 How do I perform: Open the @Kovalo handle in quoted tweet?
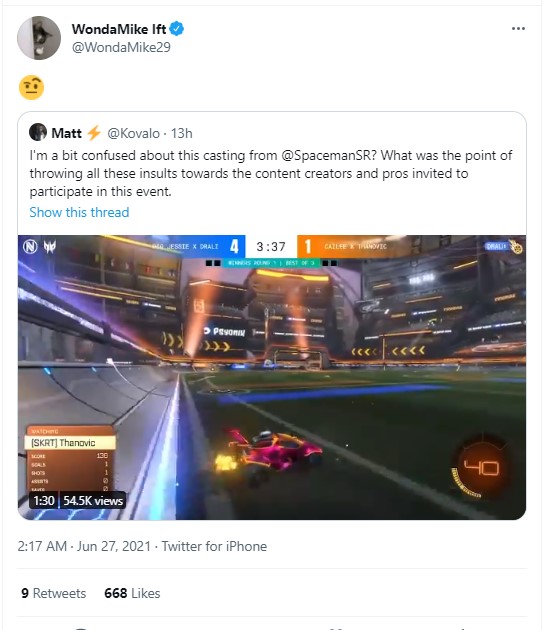pos(133,133)
